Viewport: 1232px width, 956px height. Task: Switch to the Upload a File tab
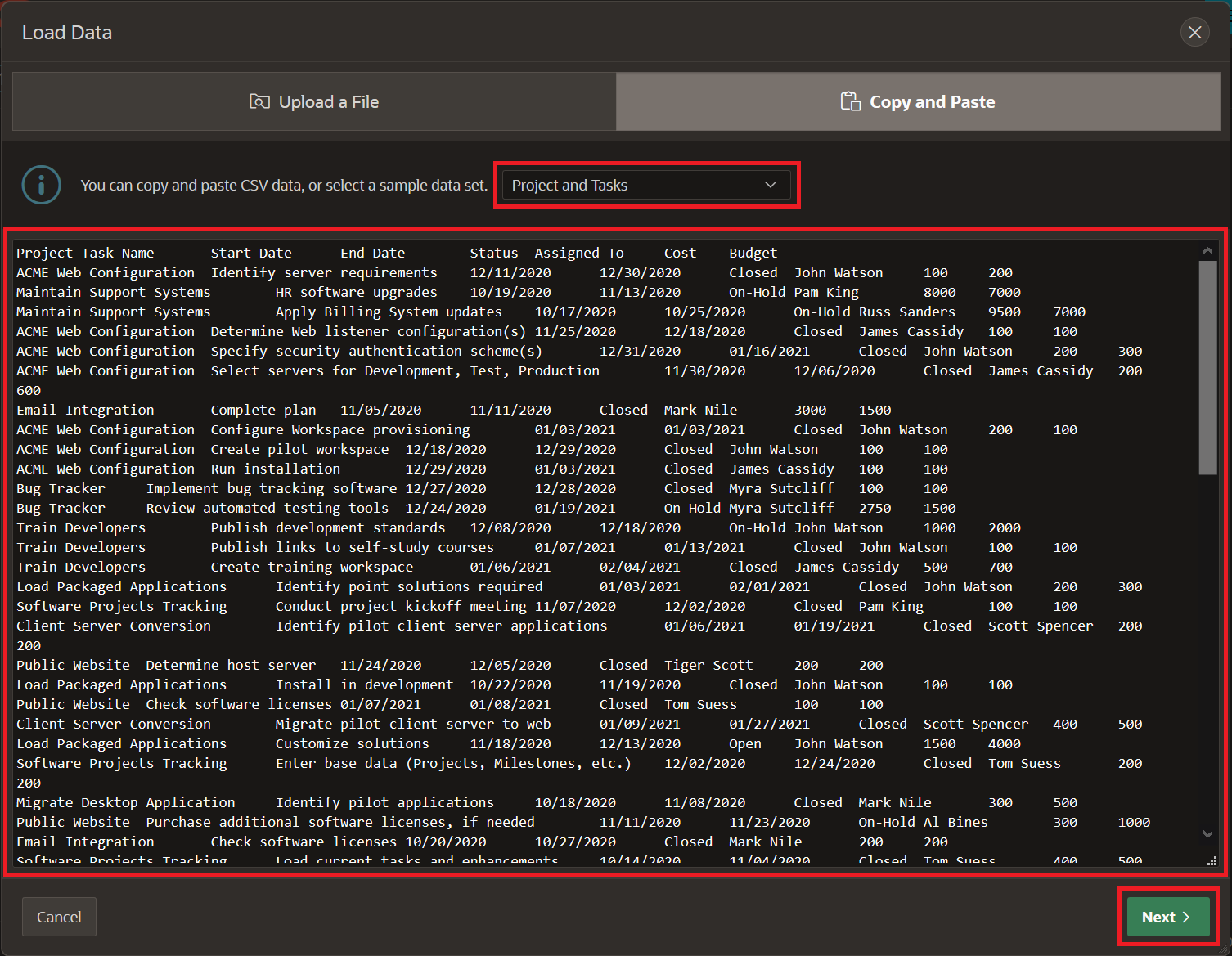pos(314,101)
